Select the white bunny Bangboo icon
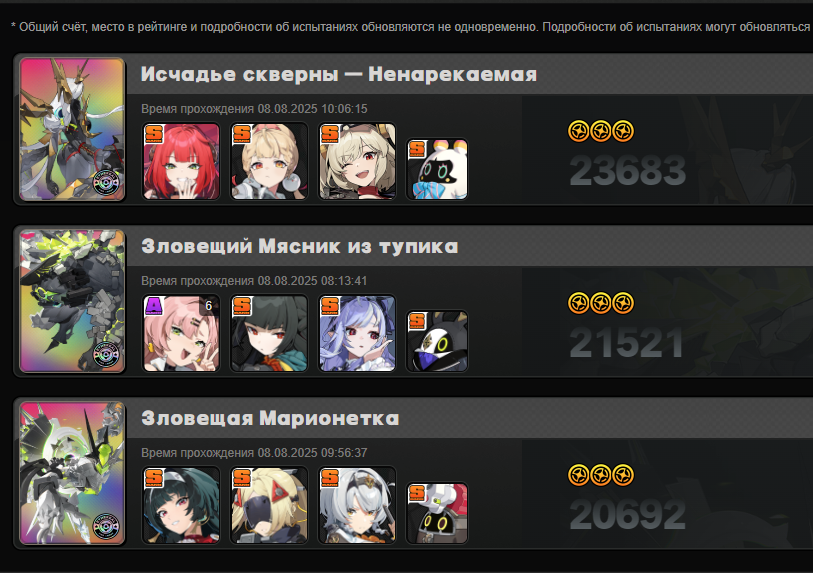This screenshot has height=573, width=813. pos(437,169)
